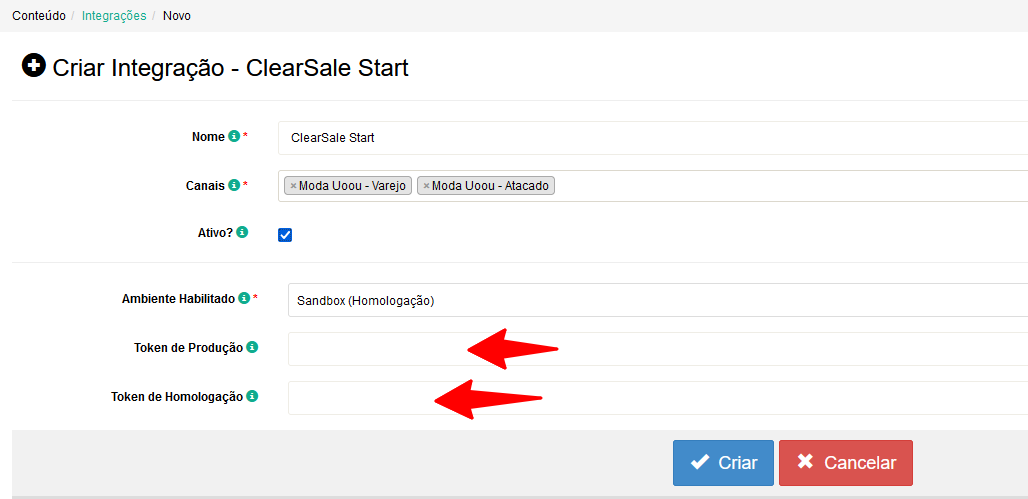
Task: Click the info icon next to Ativo?
Action: point(242,232)
